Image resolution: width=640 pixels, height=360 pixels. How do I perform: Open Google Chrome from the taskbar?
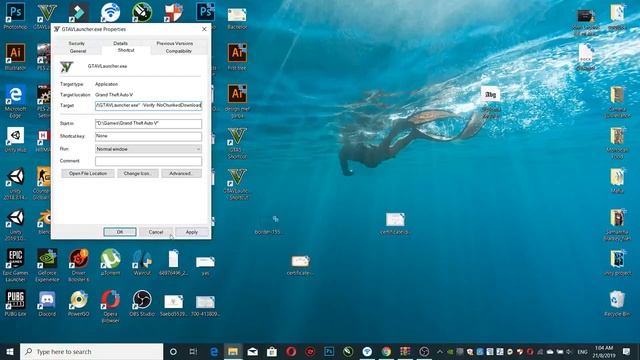[x=386, y=351]
